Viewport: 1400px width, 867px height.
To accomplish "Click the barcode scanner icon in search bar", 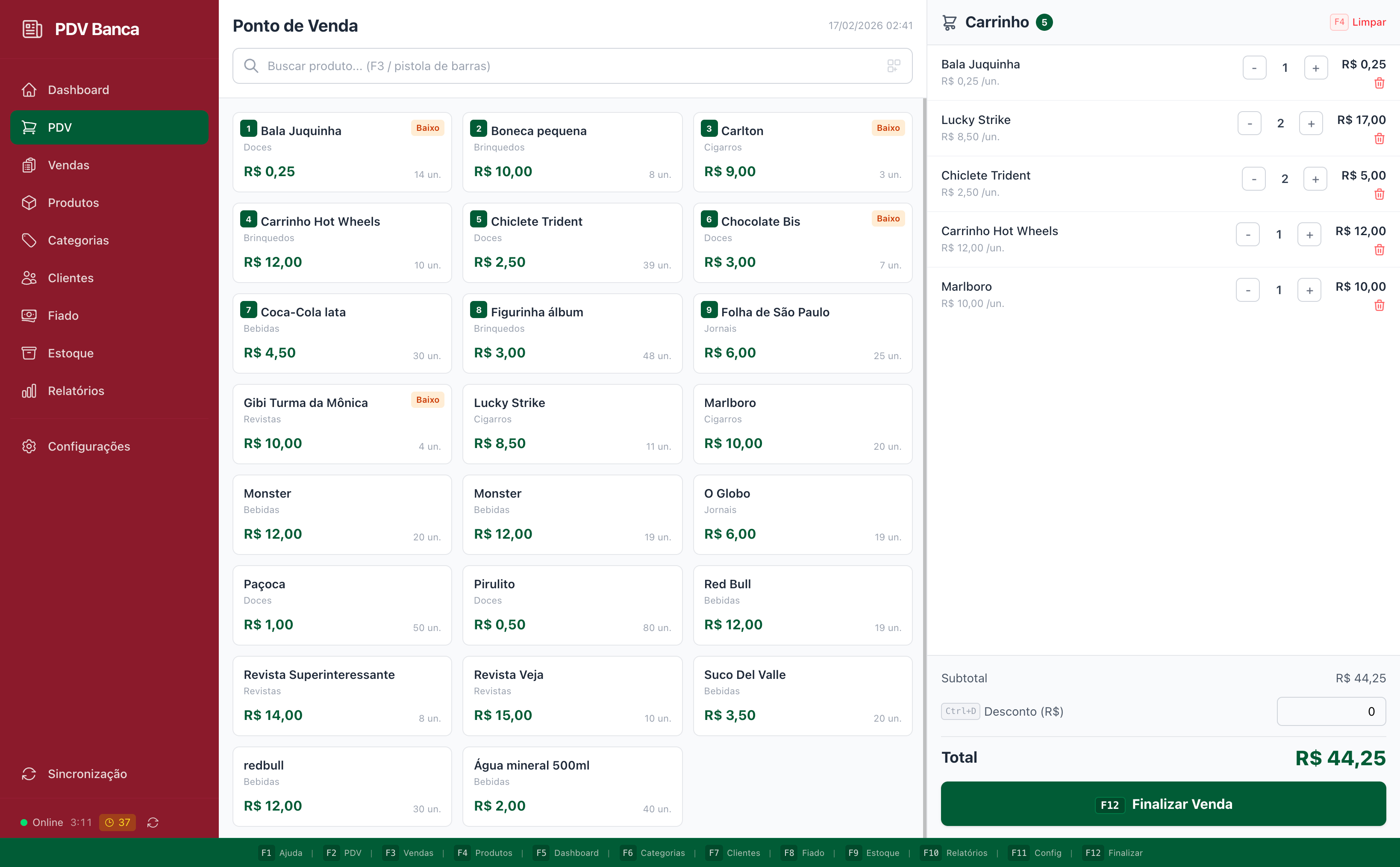I will click(x=893, y=66).
